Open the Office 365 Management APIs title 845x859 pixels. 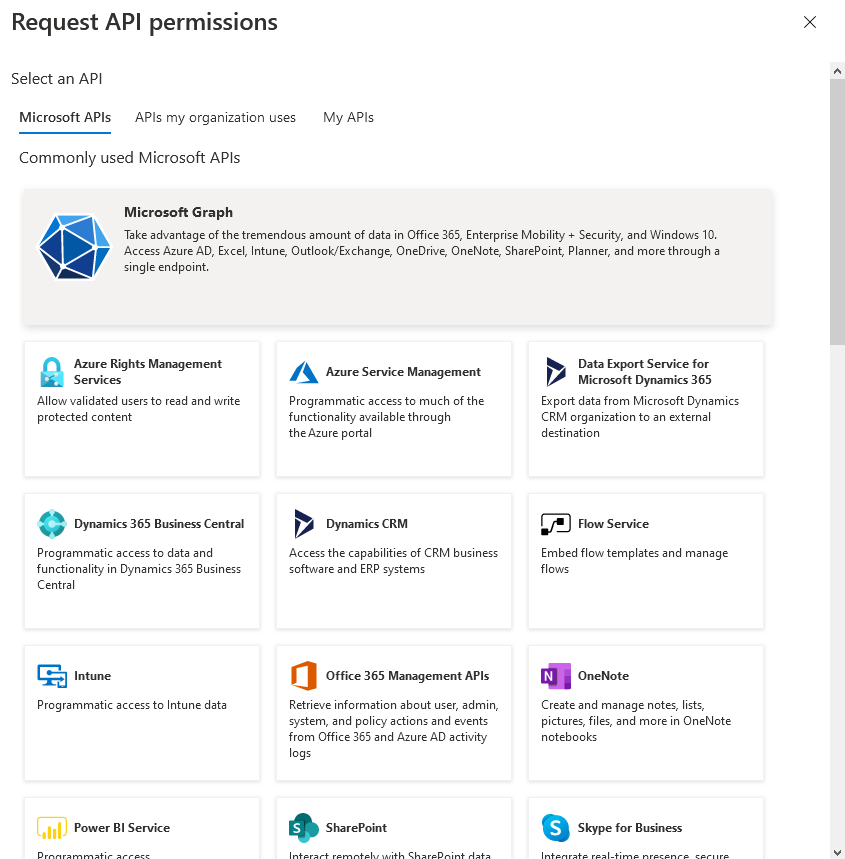pos(407,676)
